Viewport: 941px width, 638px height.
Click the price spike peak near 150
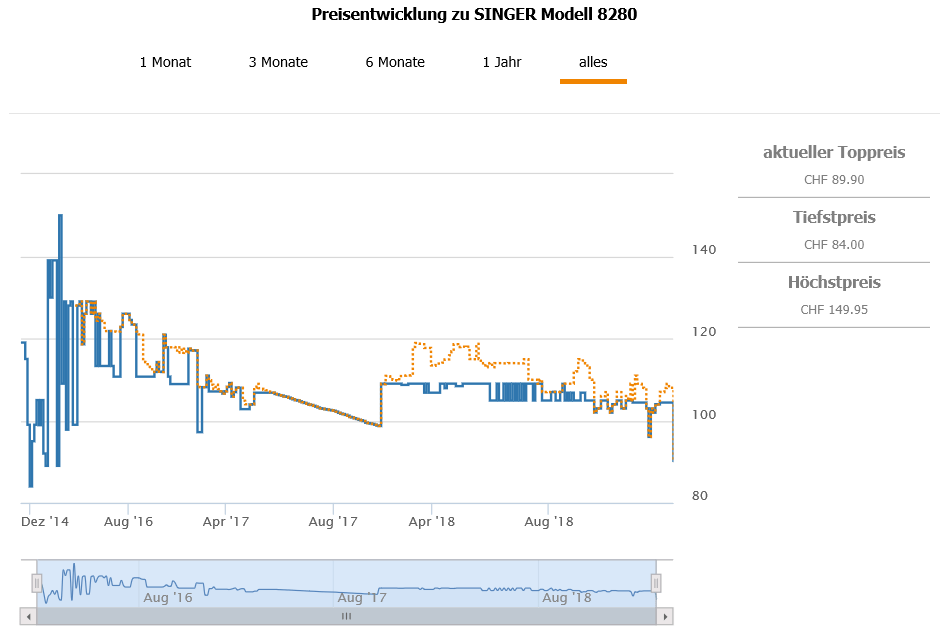tap(60, 216)
